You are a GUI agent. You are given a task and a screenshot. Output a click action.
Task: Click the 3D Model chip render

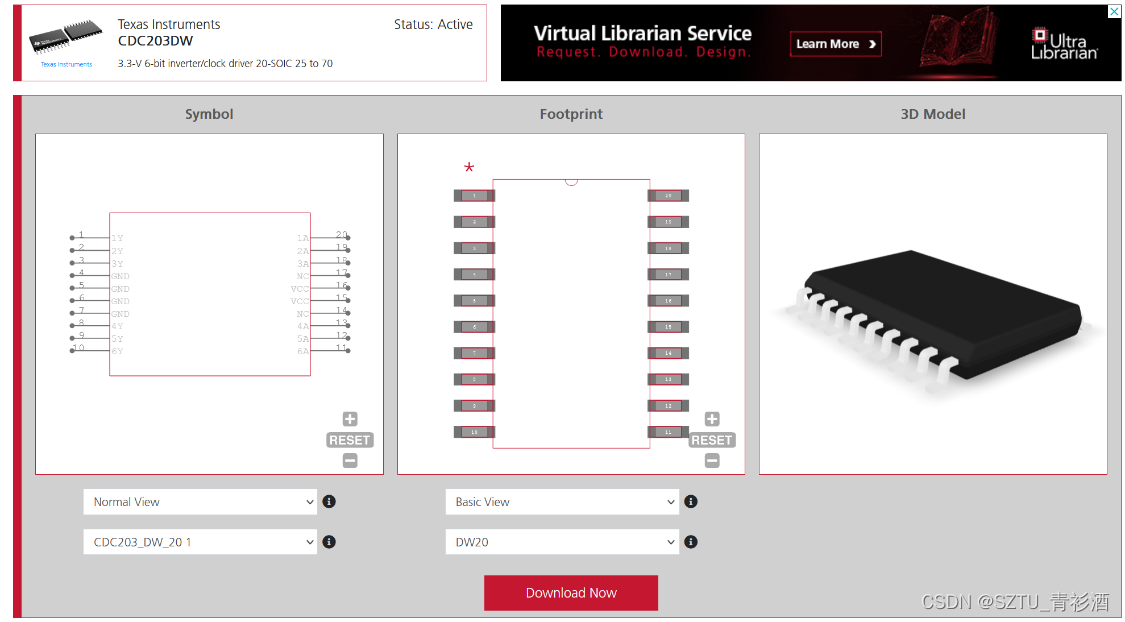click(x=932, y=315)
